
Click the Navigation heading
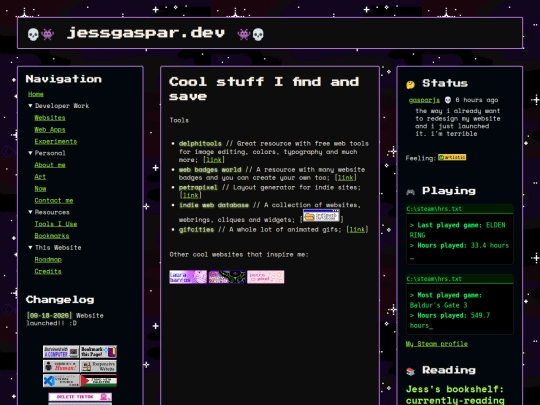point(64,79)
